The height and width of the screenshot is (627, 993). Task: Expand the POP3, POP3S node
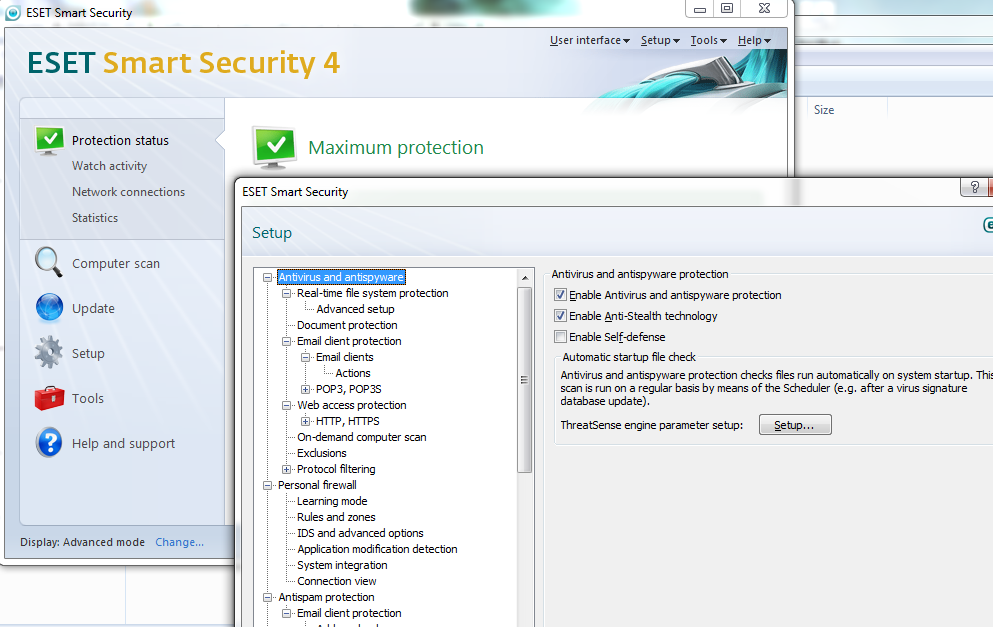click(305, 390)
